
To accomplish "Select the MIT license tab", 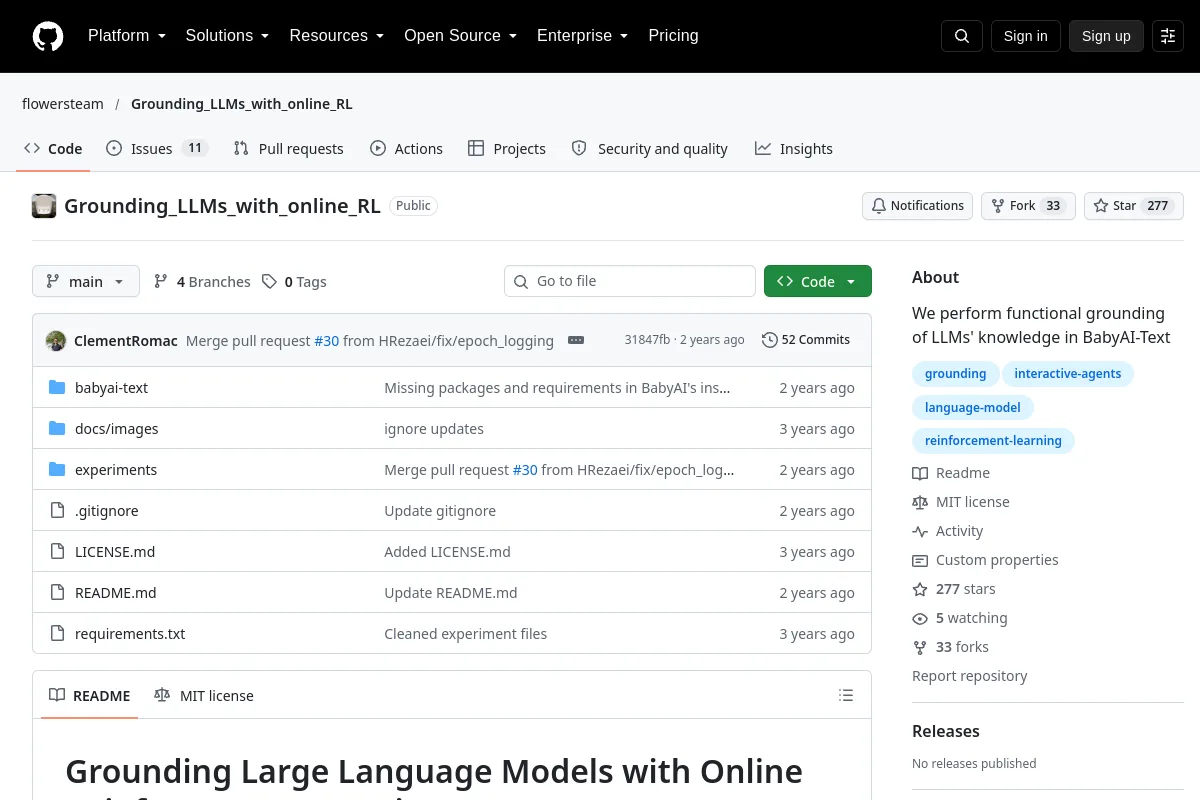I will pyautogui.click(x=204, y=696).
